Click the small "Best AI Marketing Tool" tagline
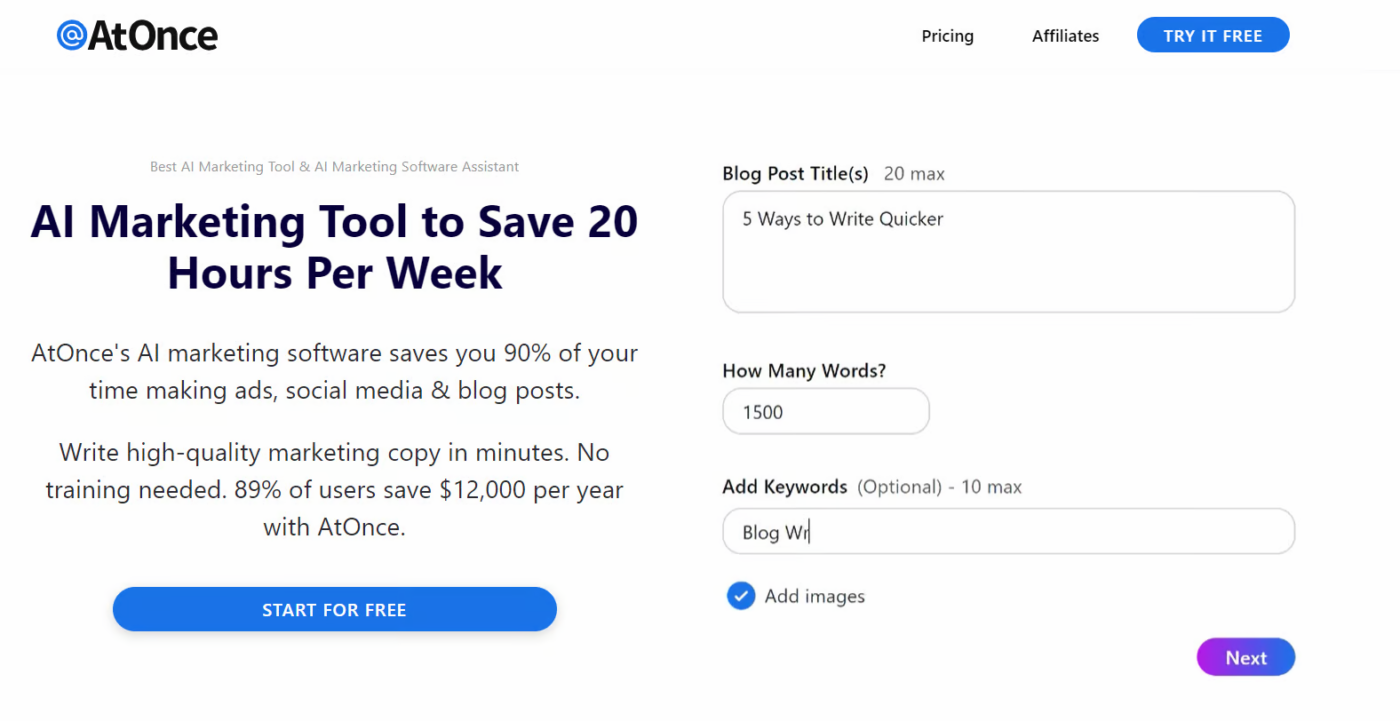 tap(334, 167)
